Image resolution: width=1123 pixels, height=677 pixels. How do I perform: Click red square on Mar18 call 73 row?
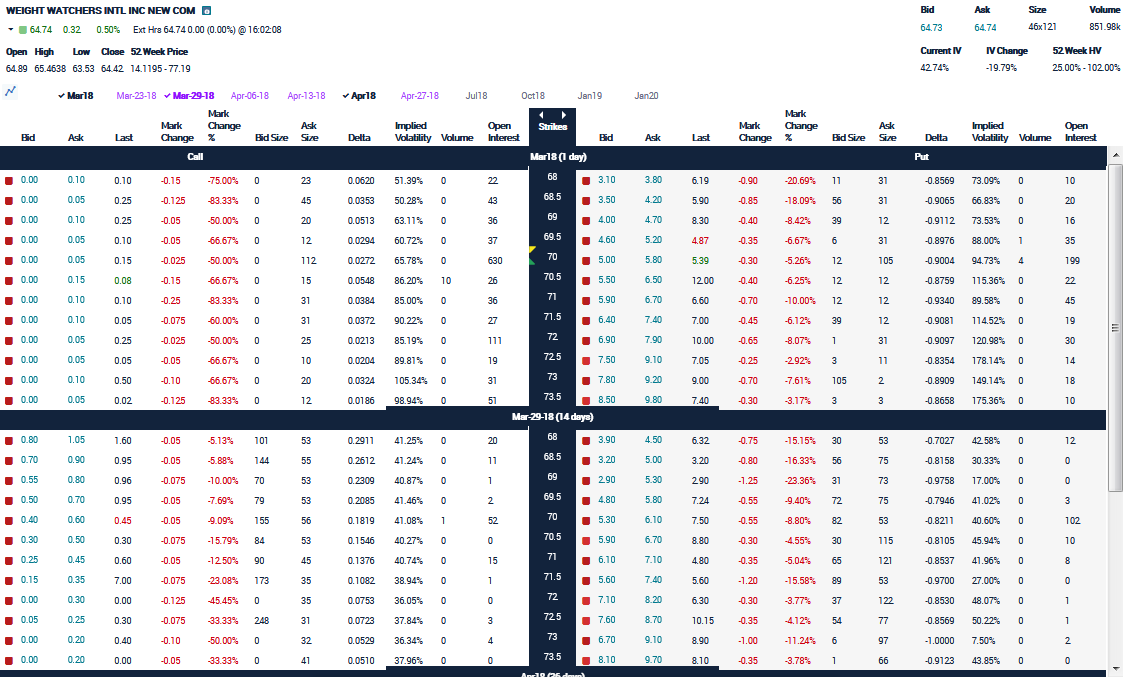pyautogui.click(x=9, y=382)
